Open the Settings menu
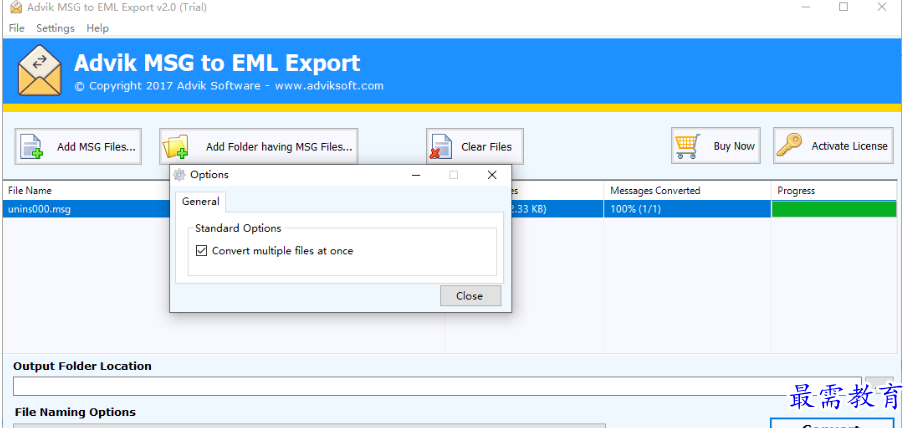This screenshot has width=911, height=428. tap(55, 28)
